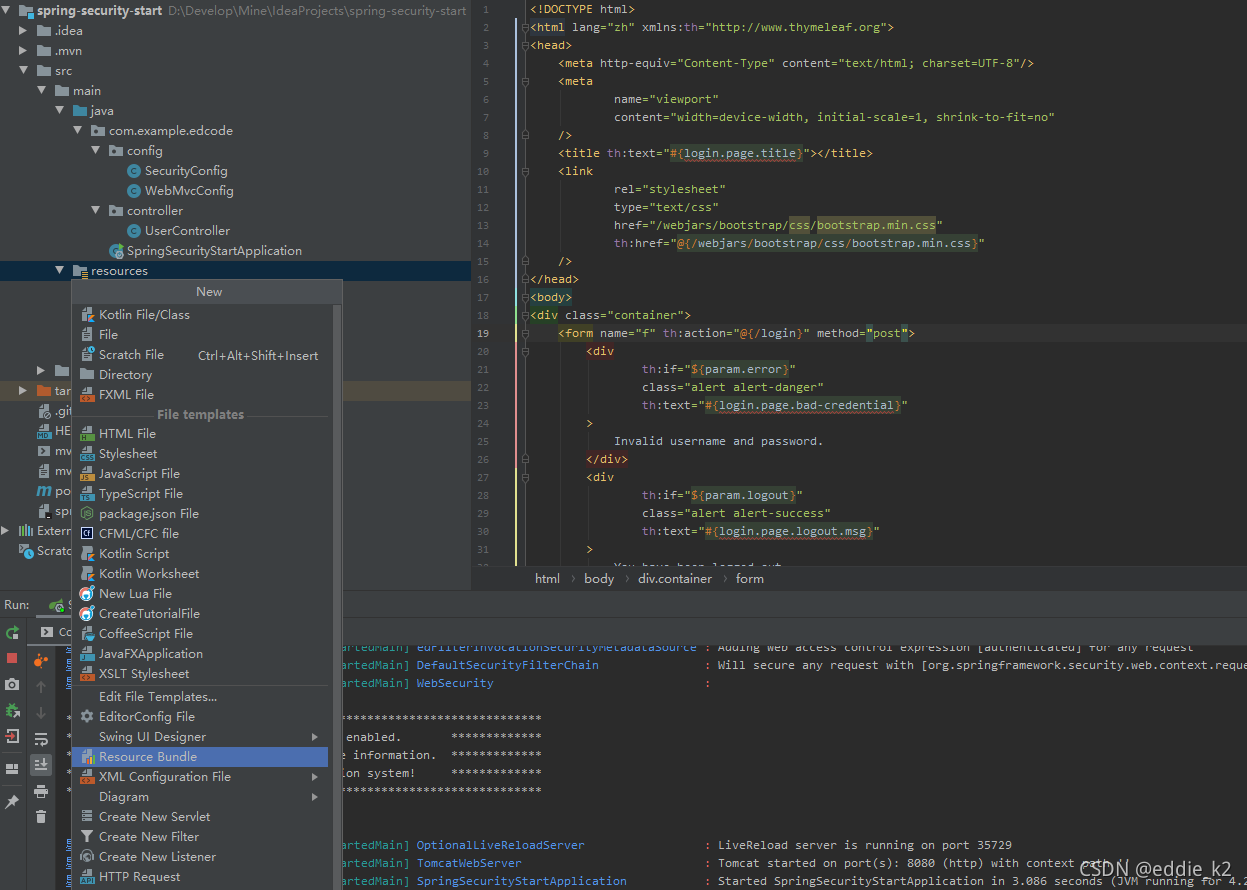Click the Spring Boot run configuration tab icon
The width and height of the screenshot is (1247, 890).
(57, 605)
